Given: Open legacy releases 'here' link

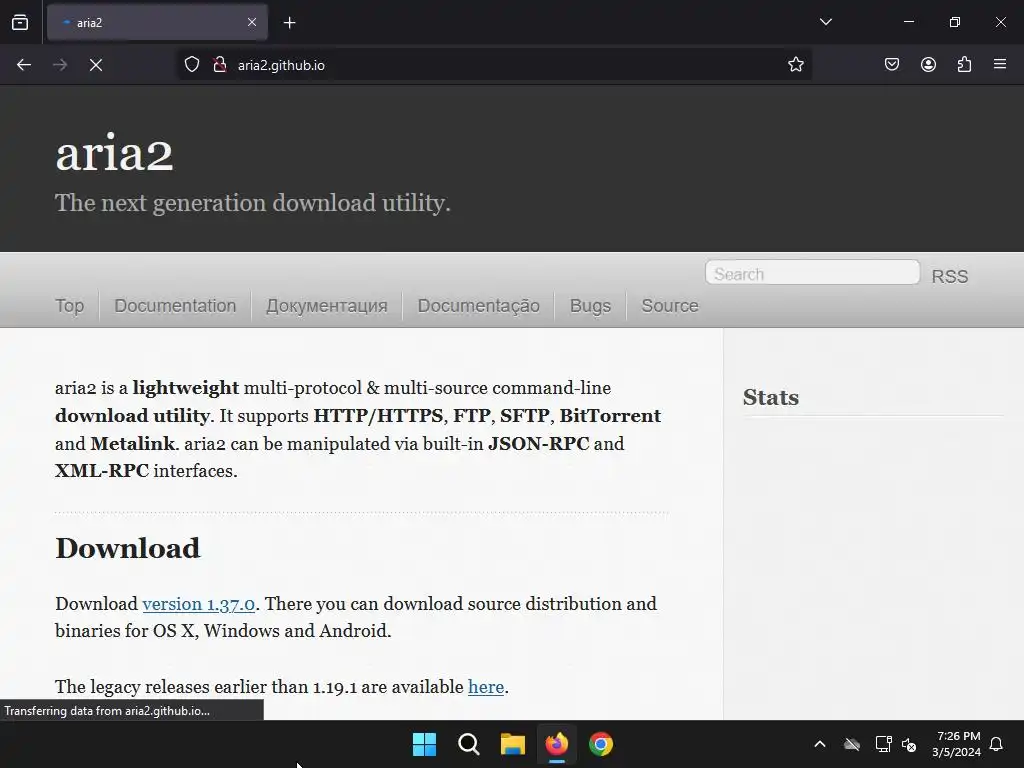Looking at the screenshot, I should pyautogui.click(x=486, y=687).
